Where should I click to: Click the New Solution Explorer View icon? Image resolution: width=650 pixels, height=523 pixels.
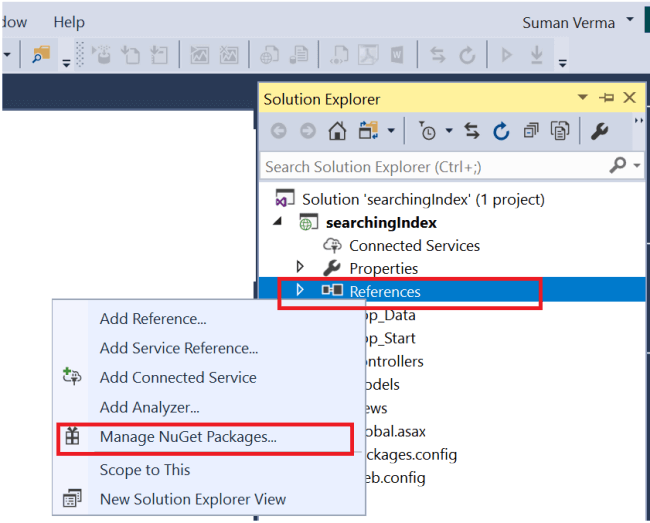point(72,498)
